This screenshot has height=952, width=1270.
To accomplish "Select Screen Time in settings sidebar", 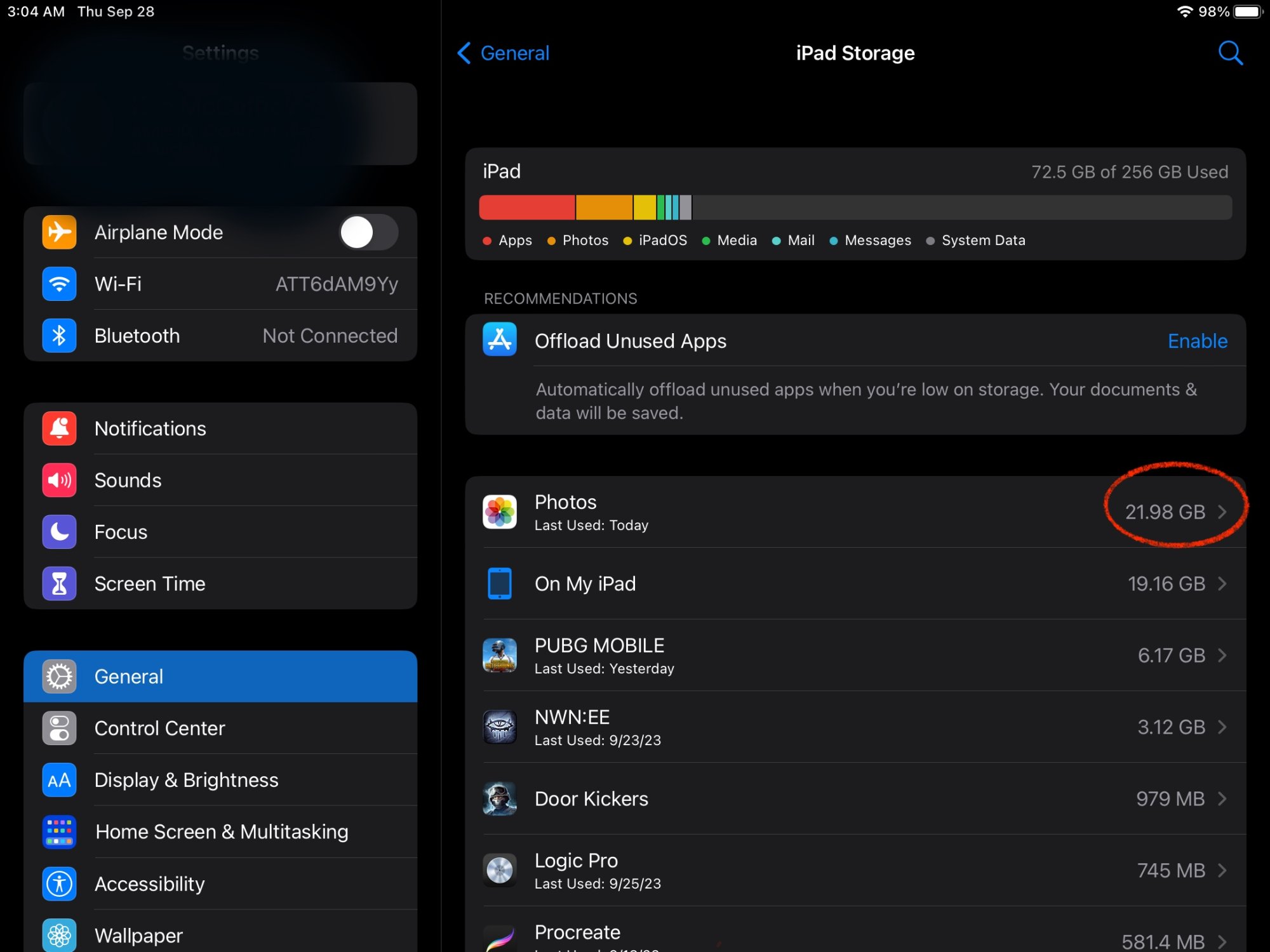I will (x=220, y=583).
